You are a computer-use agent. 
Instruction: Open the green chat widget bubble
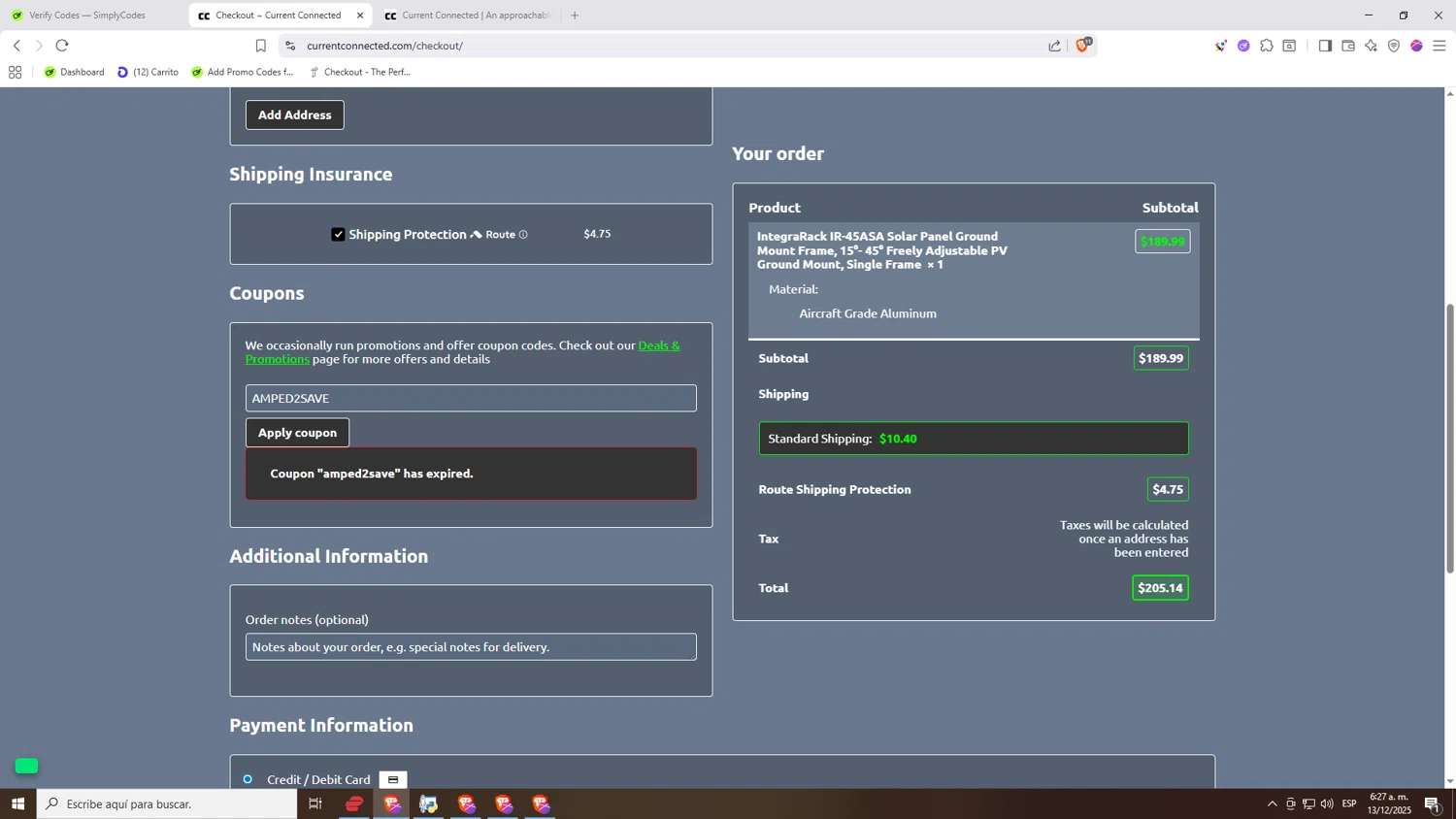pos(27,766)
